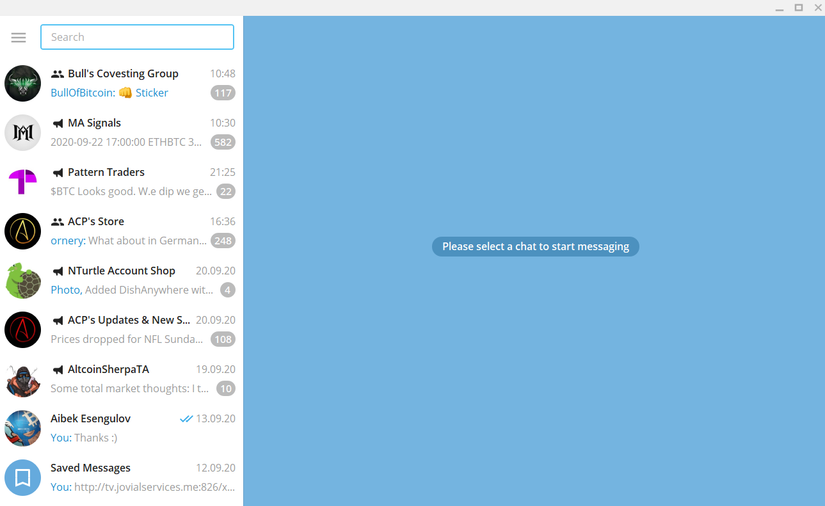Select the Pattern Traders chat title
This screenshot has height=506, width=825.
(106, 172)
